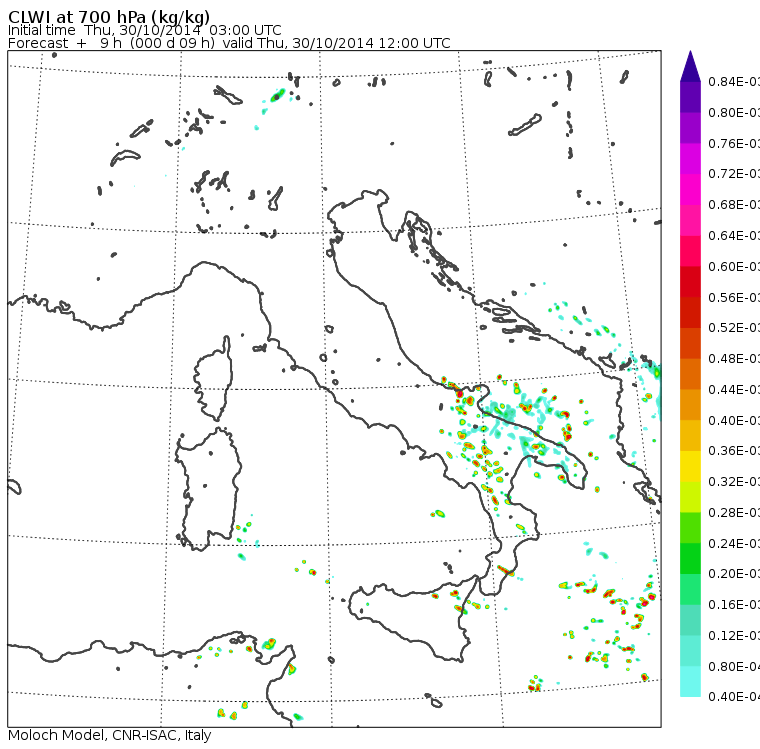This screenshot has width=760, height=749.
Task: Click the "Forecast + 9 h" valid-time line
Action: coord(229,43)
